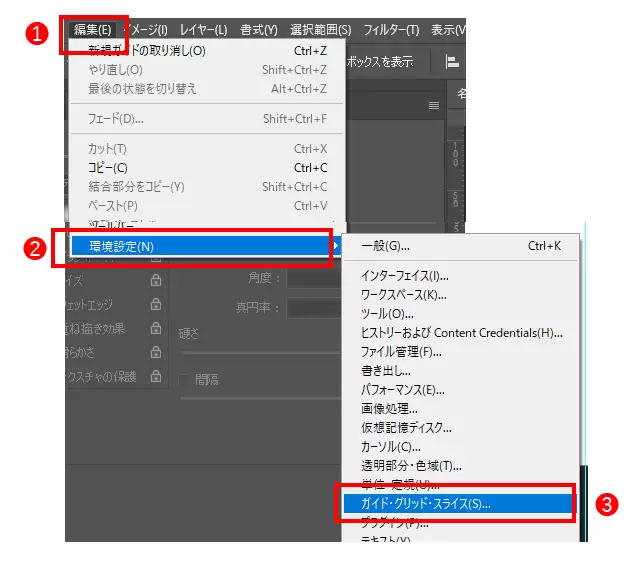The width and height of the screenshot is (628, 565).
Task: Open ファイル管理(F)... preferences
Action: 401,351
